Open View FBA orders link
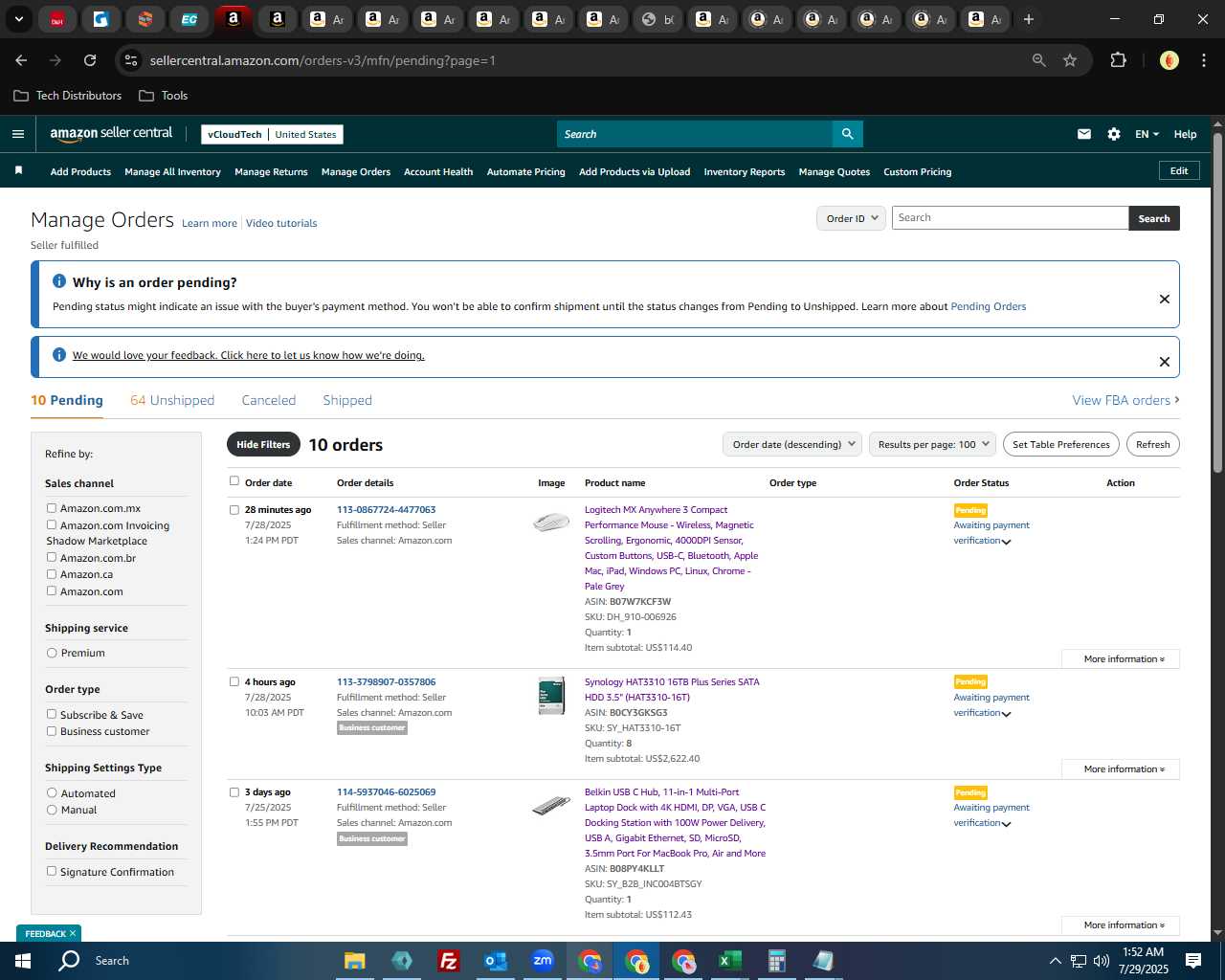This screenshot has height=980, width=1225. pos(1125,400)
